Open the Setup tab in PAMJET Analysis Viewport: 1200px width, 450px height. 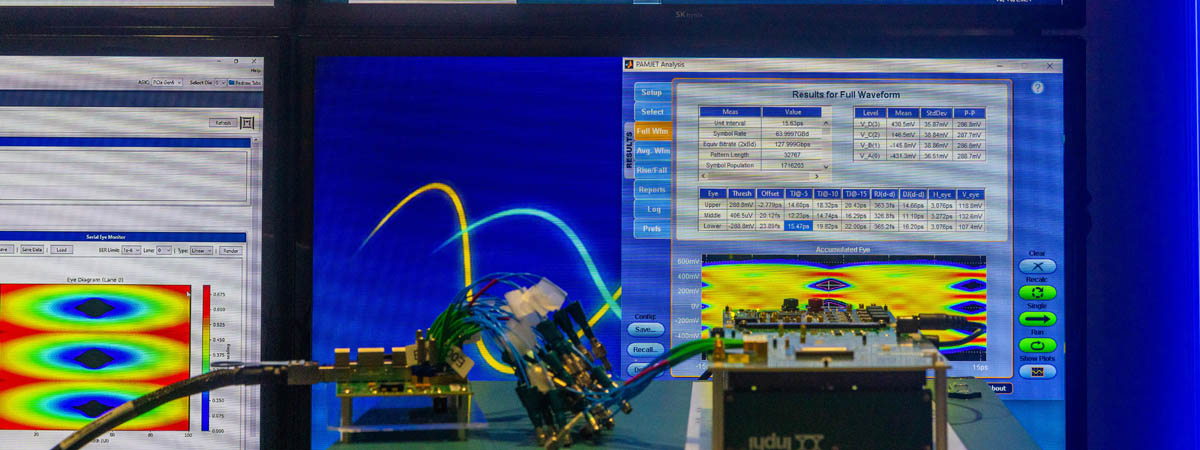(x=651, y=92)
